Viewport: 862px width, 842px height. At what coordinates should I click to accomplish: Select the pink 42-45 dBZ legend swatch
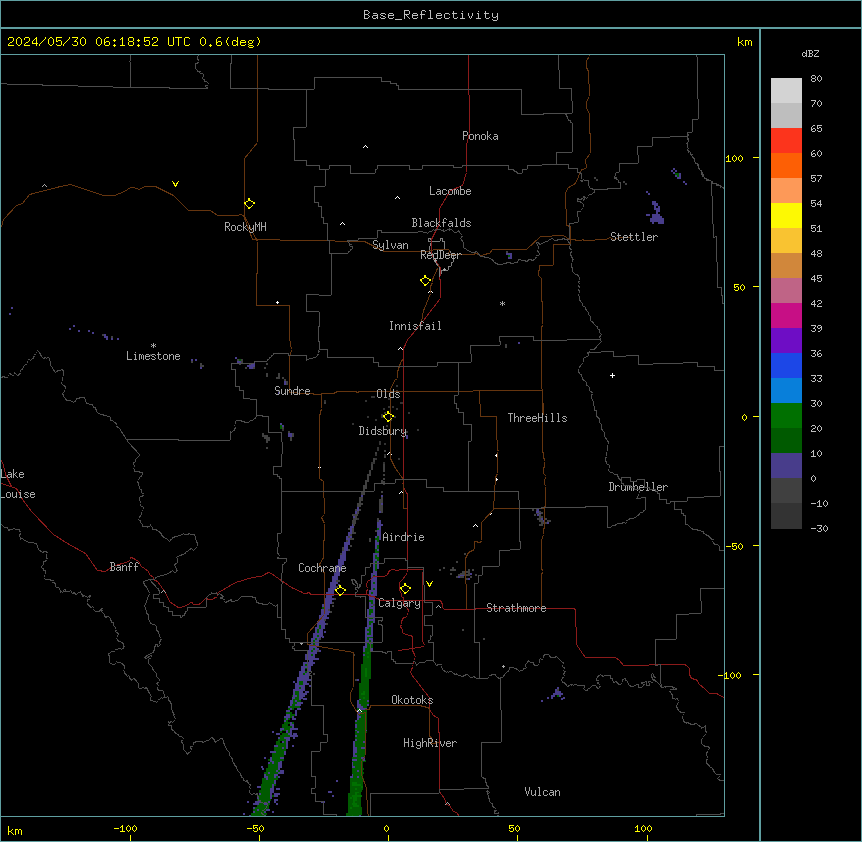(x=786, y=291)
